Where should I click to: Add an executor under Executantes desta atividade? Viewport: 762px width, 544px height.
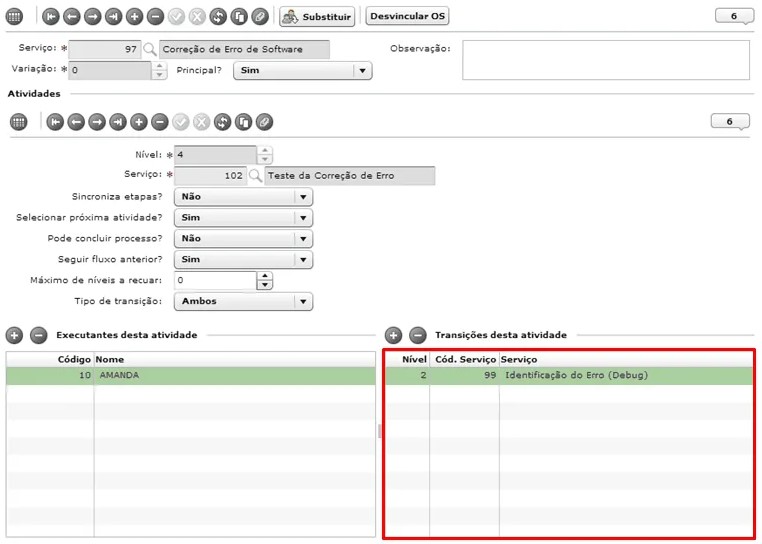coord(14,335)
